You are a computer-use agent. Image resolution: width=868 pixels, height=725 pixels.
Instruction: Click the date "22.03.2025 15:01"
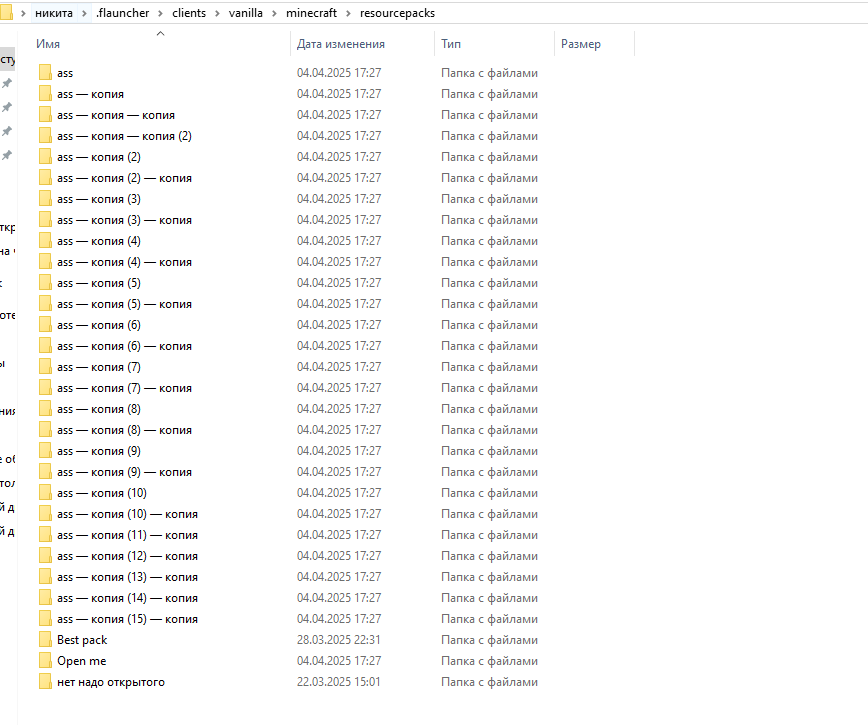(x=339, y=682)
